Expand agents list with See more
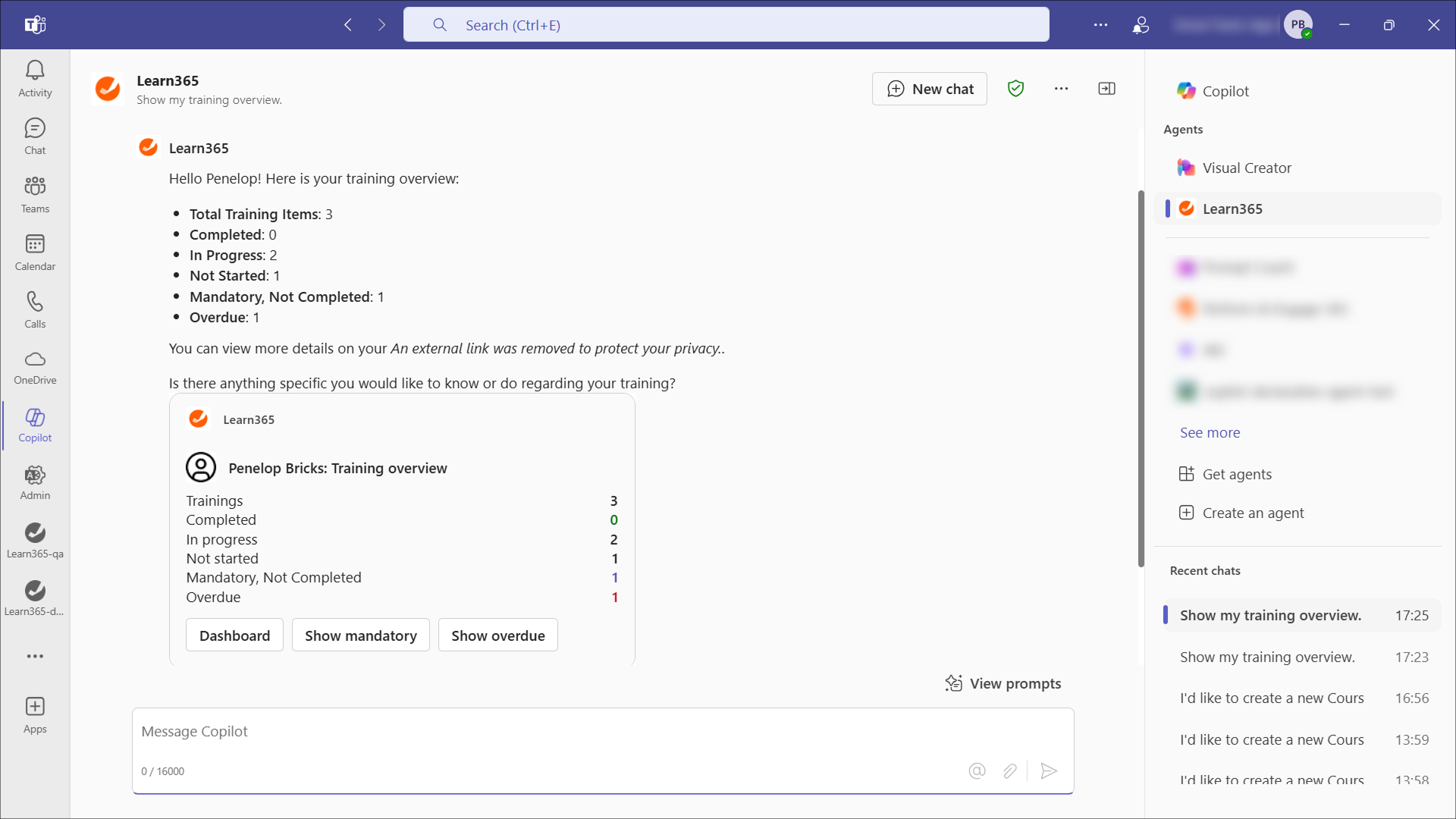Image resolution: width=1456 pixels, height=819 pixels. click(1210, 433)
